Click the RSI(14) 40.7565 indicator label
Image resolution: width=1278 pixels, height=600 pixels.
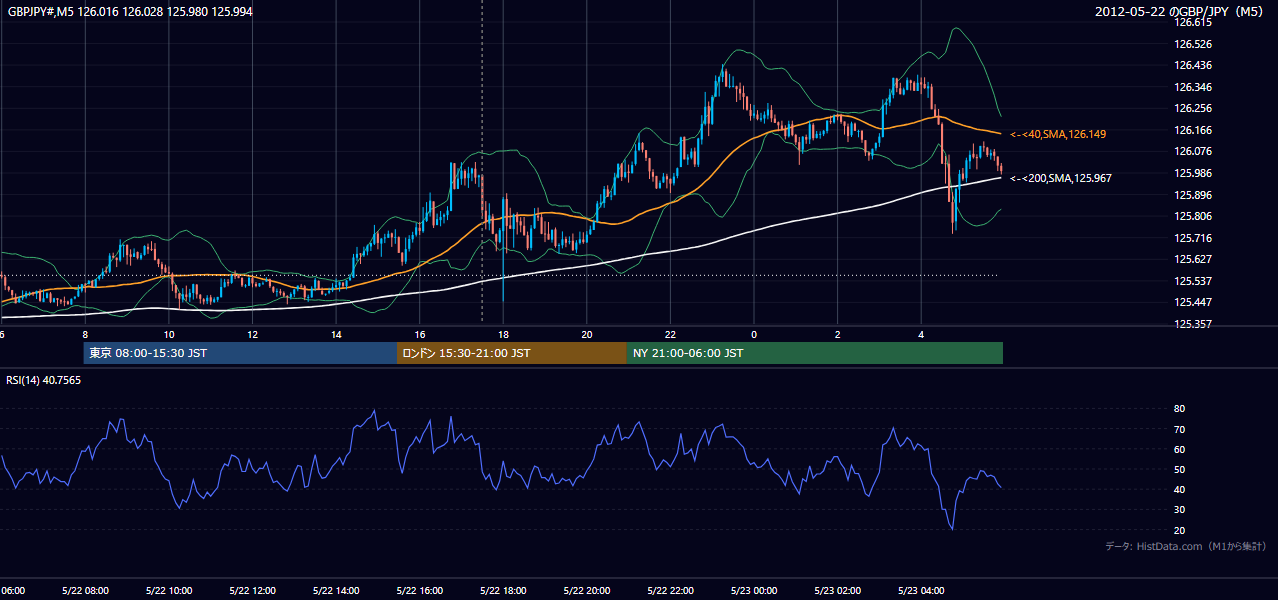(x=44, y=380)
